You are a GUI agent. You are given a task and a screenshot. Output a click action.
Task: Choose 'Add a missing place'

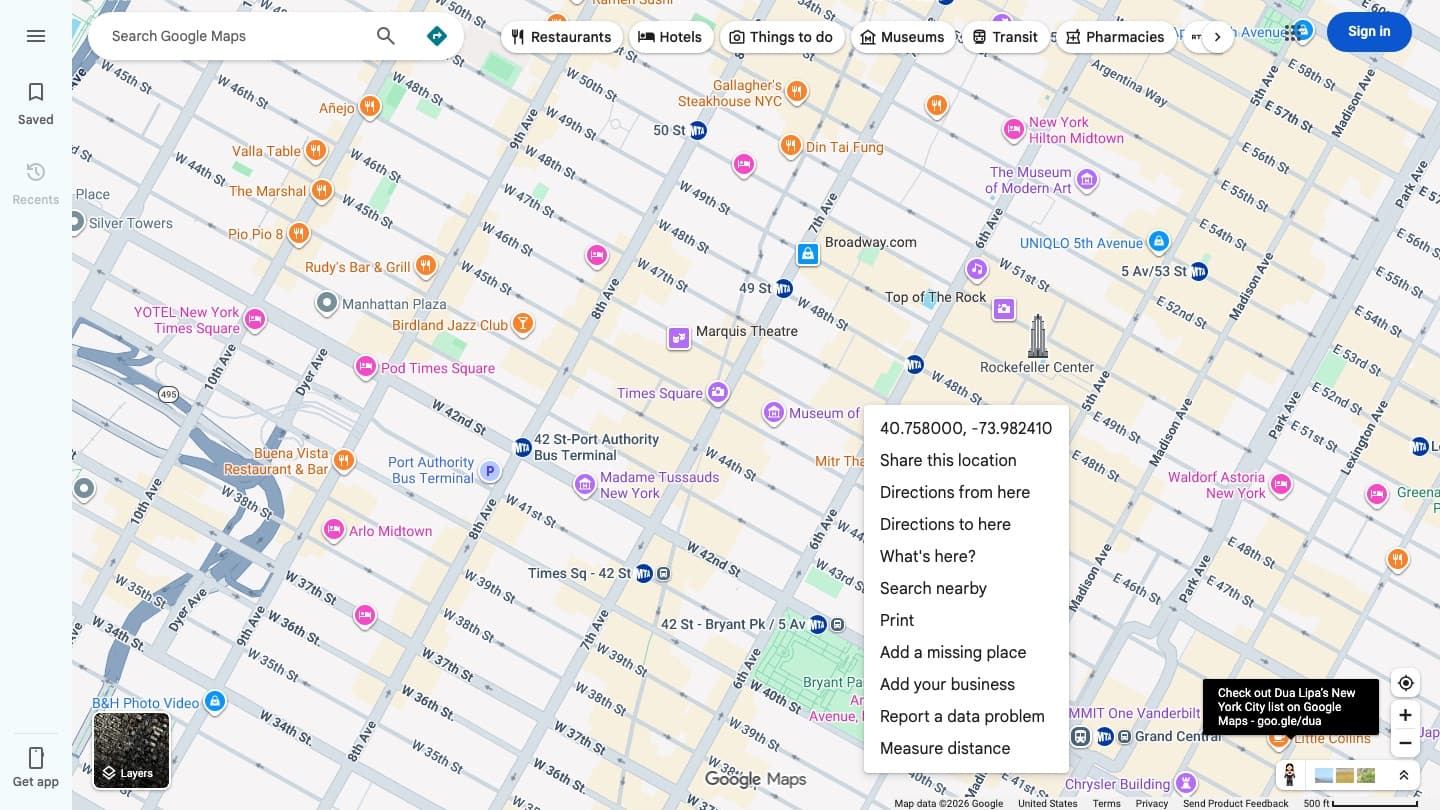(x=966, y=652)
